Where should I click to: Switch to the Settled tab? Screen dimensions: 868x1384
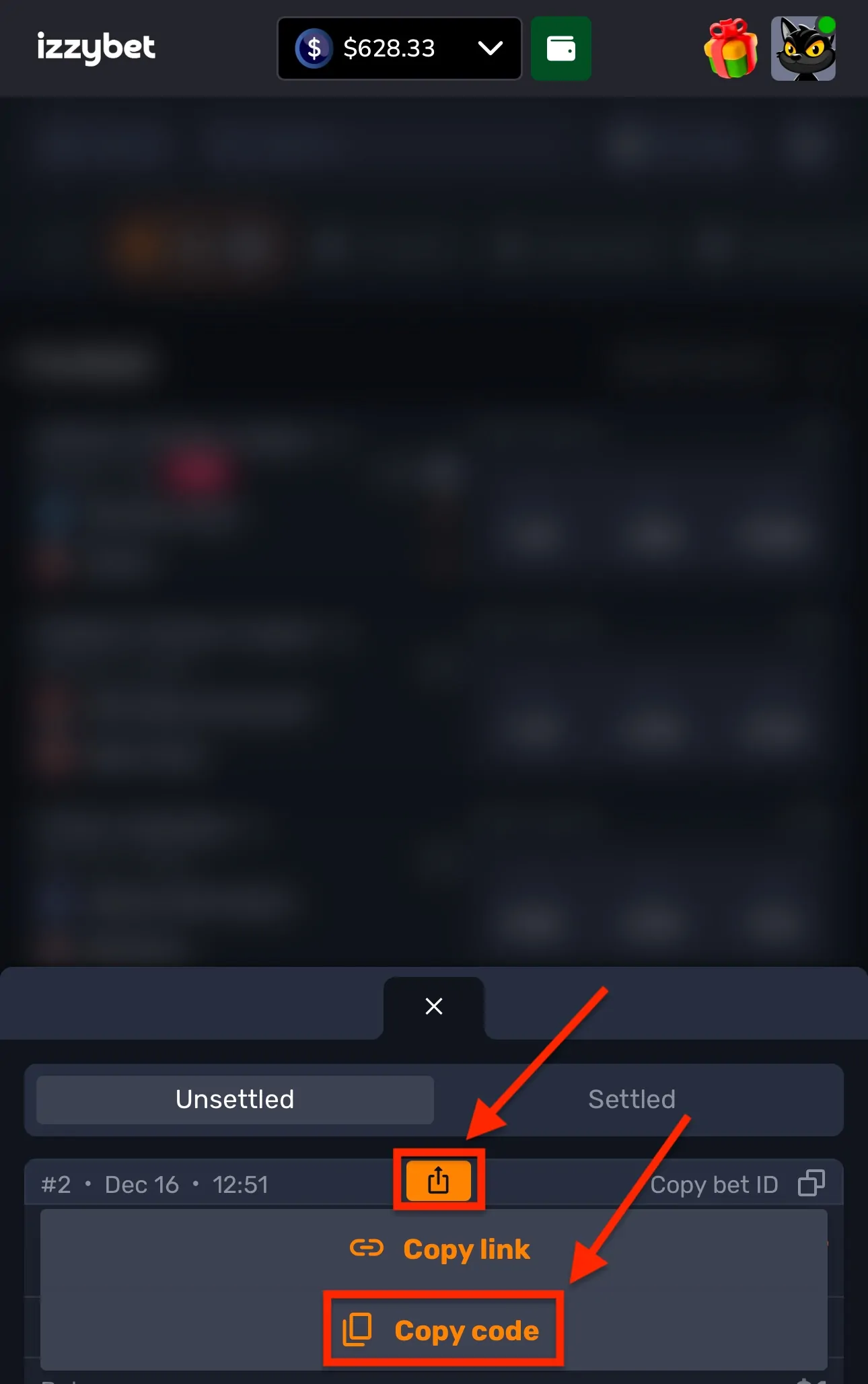pos(631,1099)
